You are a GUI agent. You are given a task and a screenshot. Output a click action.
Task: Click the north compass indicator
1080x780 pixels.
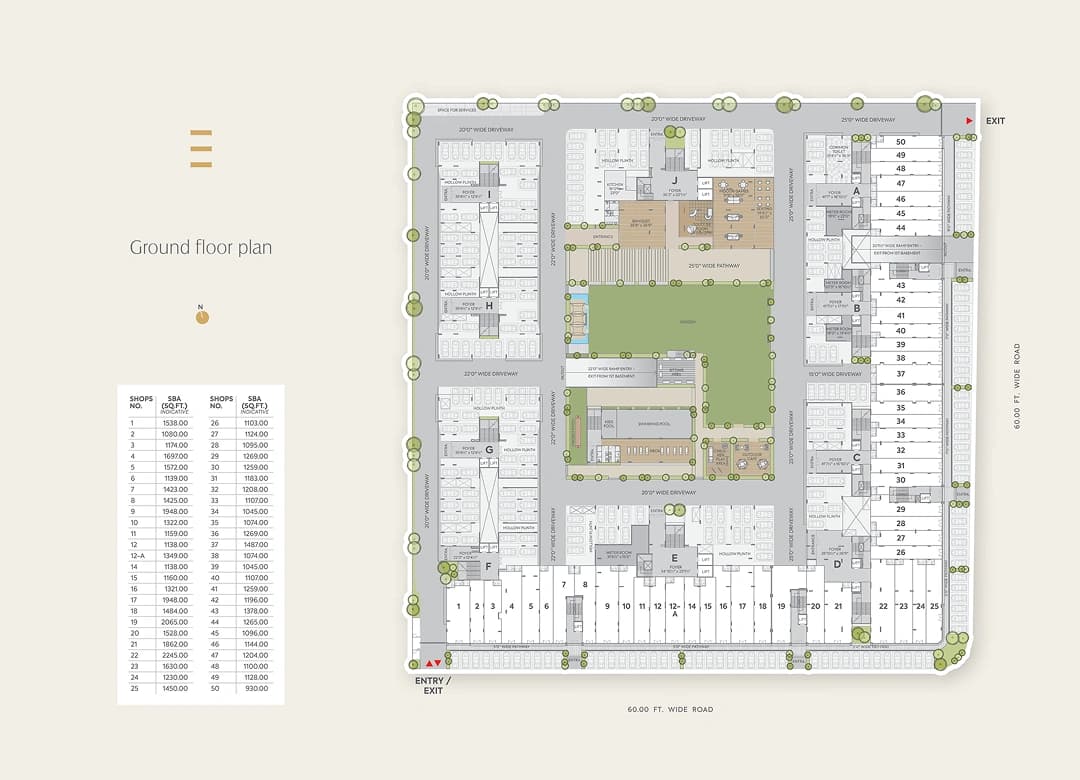[202, 317]
